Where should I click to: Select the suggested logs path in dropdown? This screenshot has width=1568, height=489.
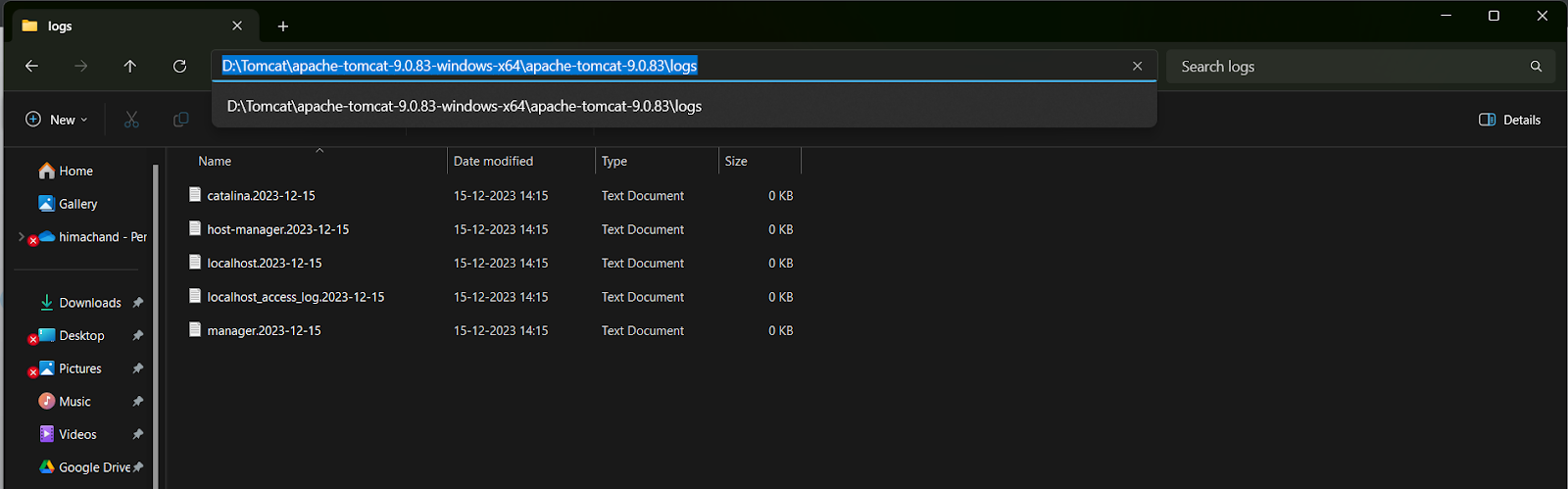coord(684,106)
